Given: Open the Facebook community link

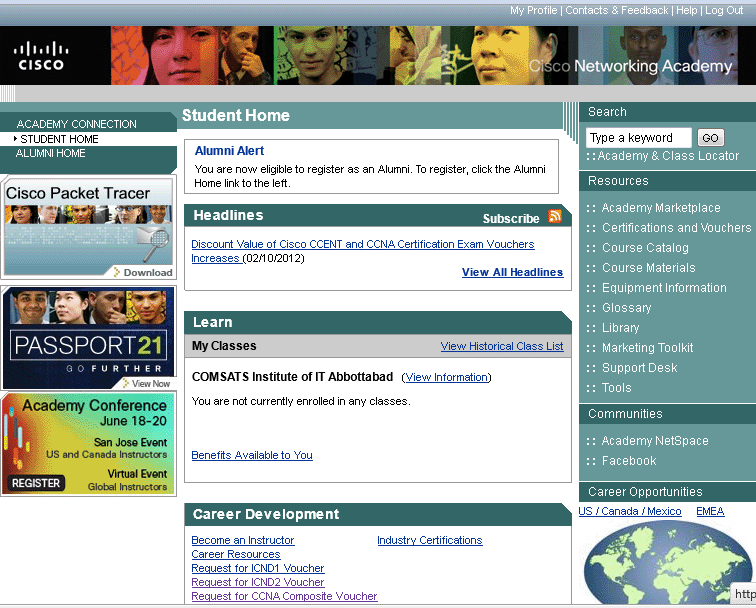Looking at the screenshot, I should [x=629, y=461].
